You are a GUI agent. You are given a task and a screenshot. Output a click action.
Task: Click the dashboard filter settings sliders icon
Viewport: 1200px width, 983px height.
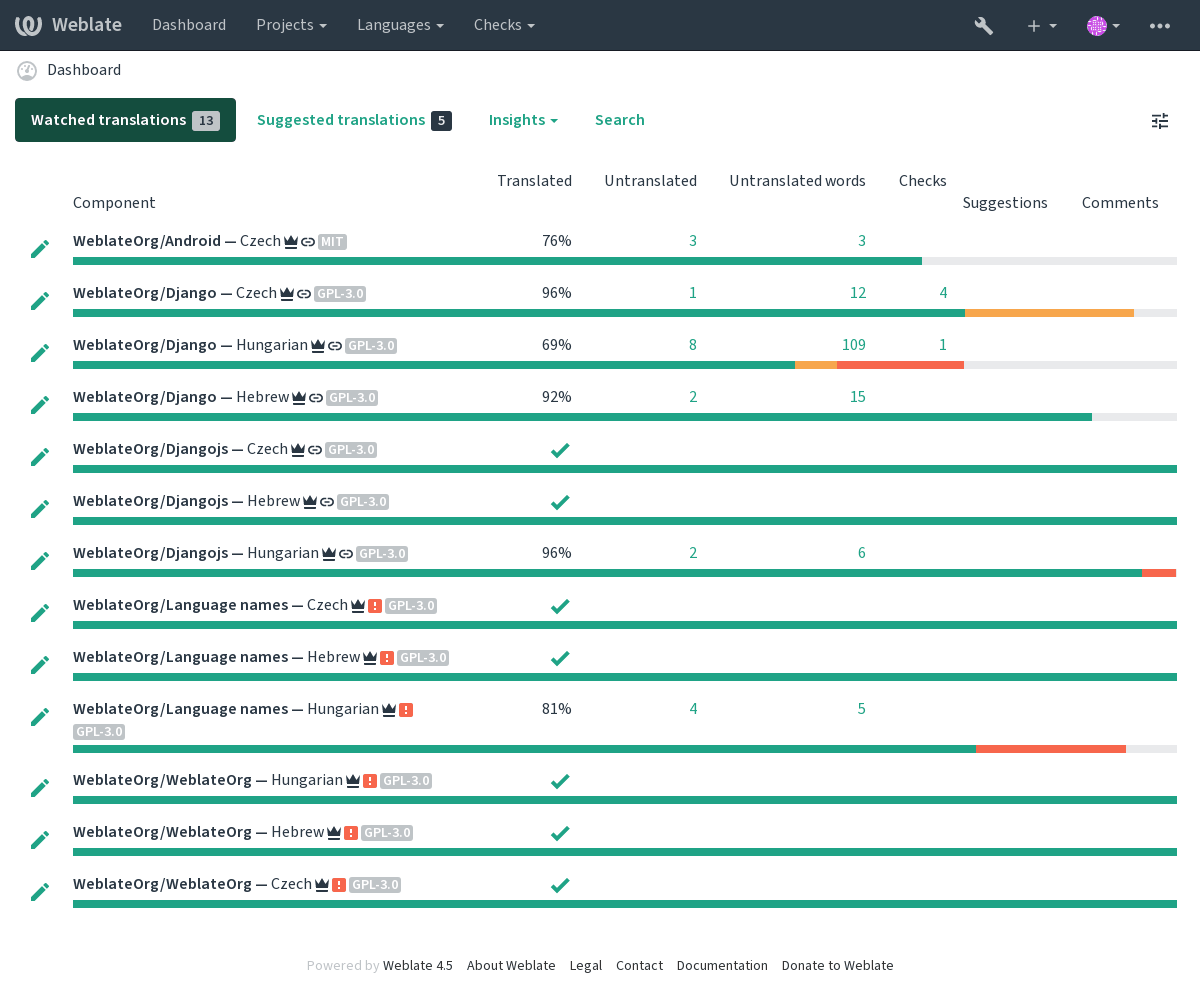1160,121
